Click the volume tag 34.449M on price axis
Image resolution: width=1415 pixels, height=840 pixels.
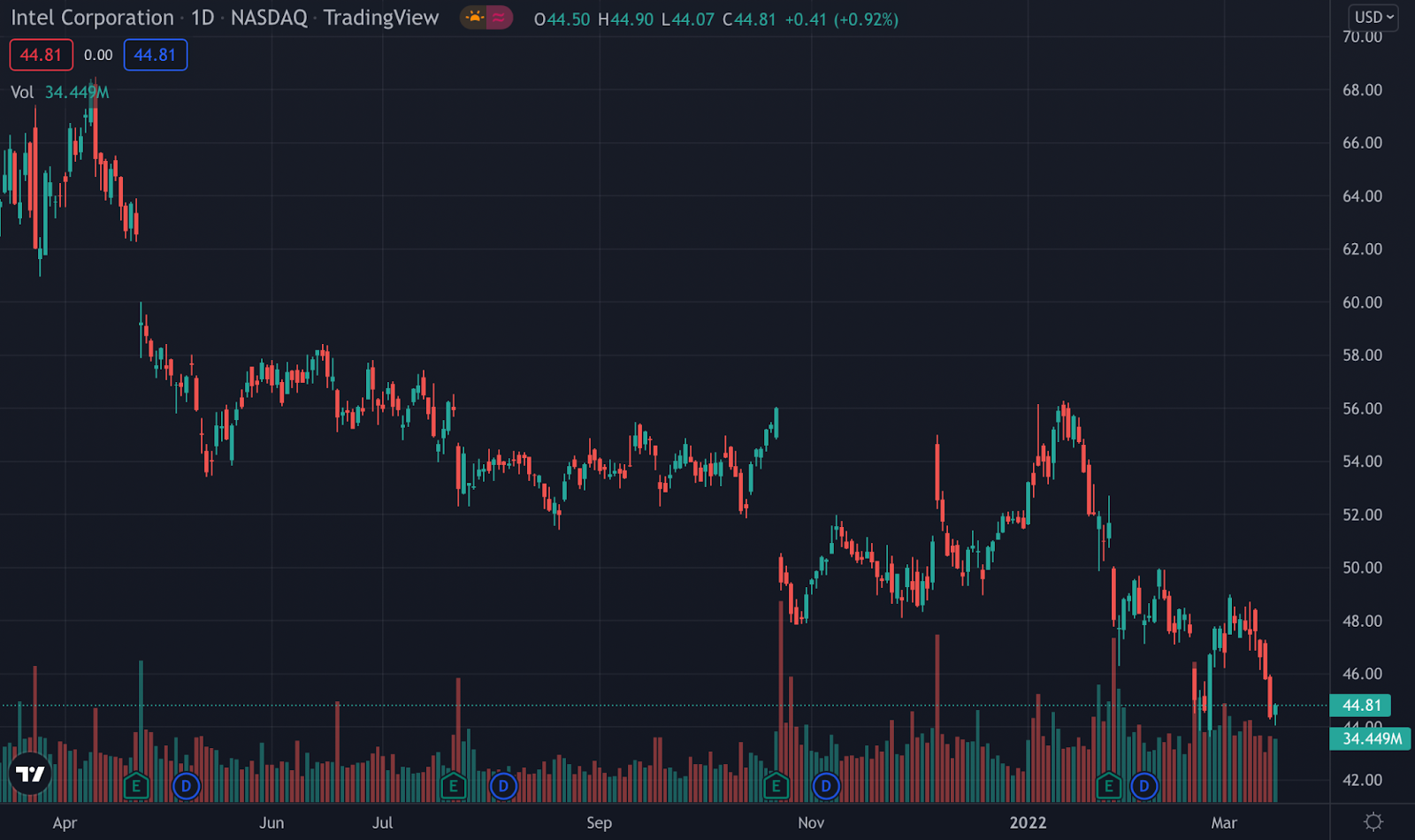(x=1372, y=738)
